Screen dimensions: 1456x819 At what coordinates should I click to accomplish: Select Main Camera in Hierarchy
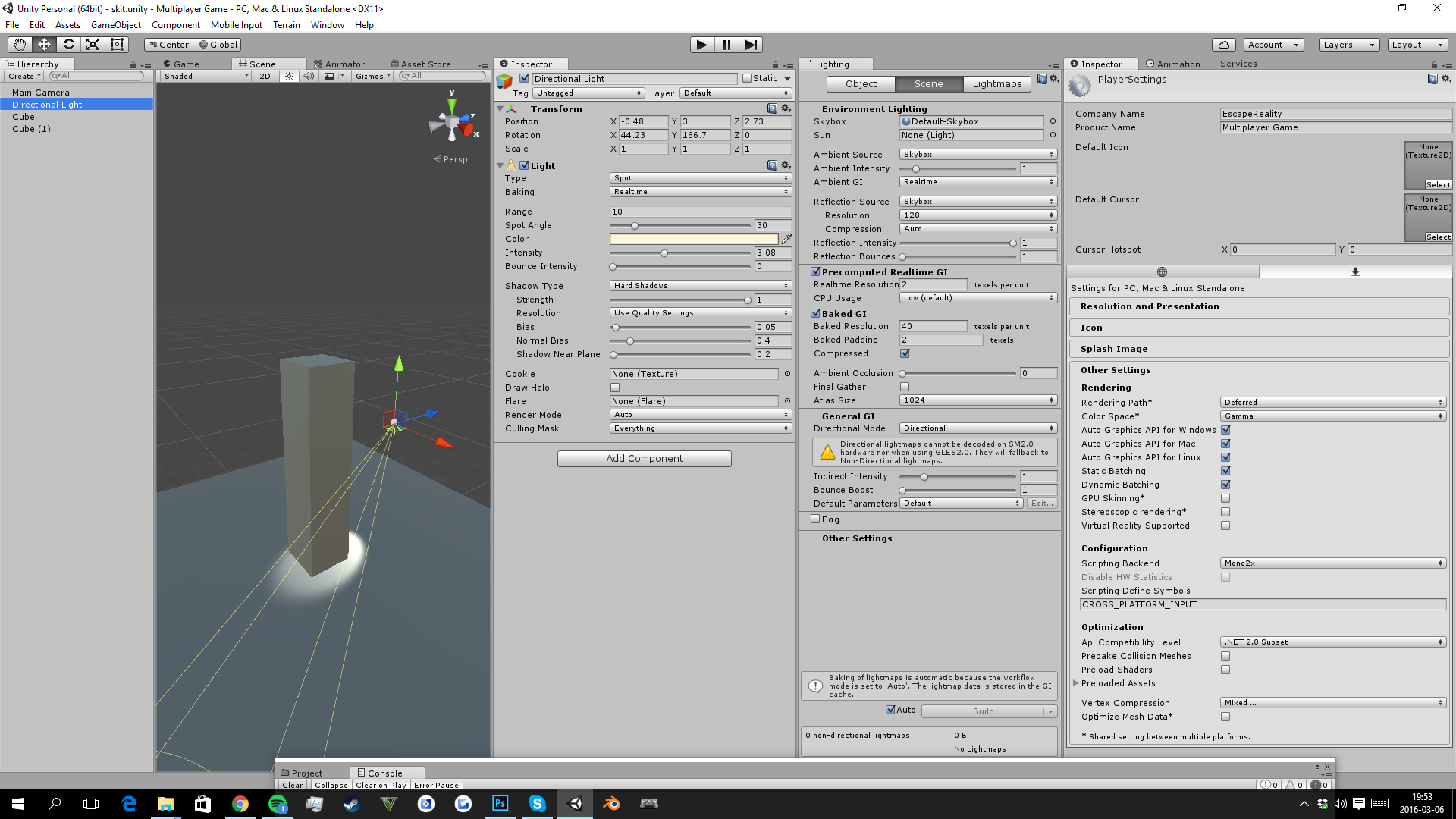tap(40, 93)
